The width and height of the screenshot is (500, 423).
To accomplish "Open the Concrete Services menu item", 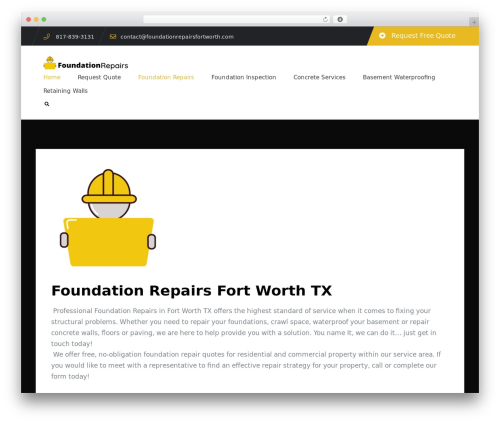I will (319, 77).
